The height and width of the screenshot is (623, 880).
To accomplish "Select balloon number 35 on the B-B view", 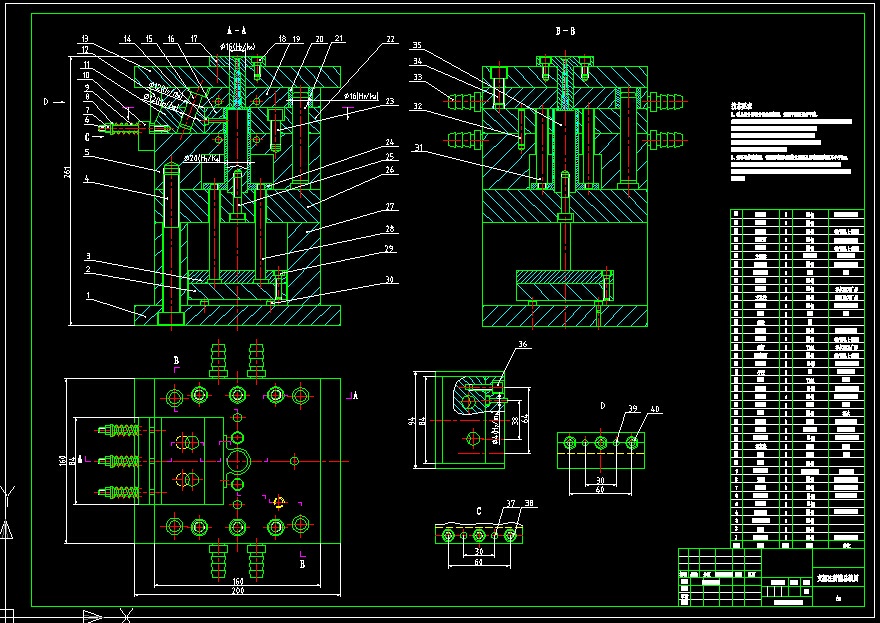I will 418,44.
